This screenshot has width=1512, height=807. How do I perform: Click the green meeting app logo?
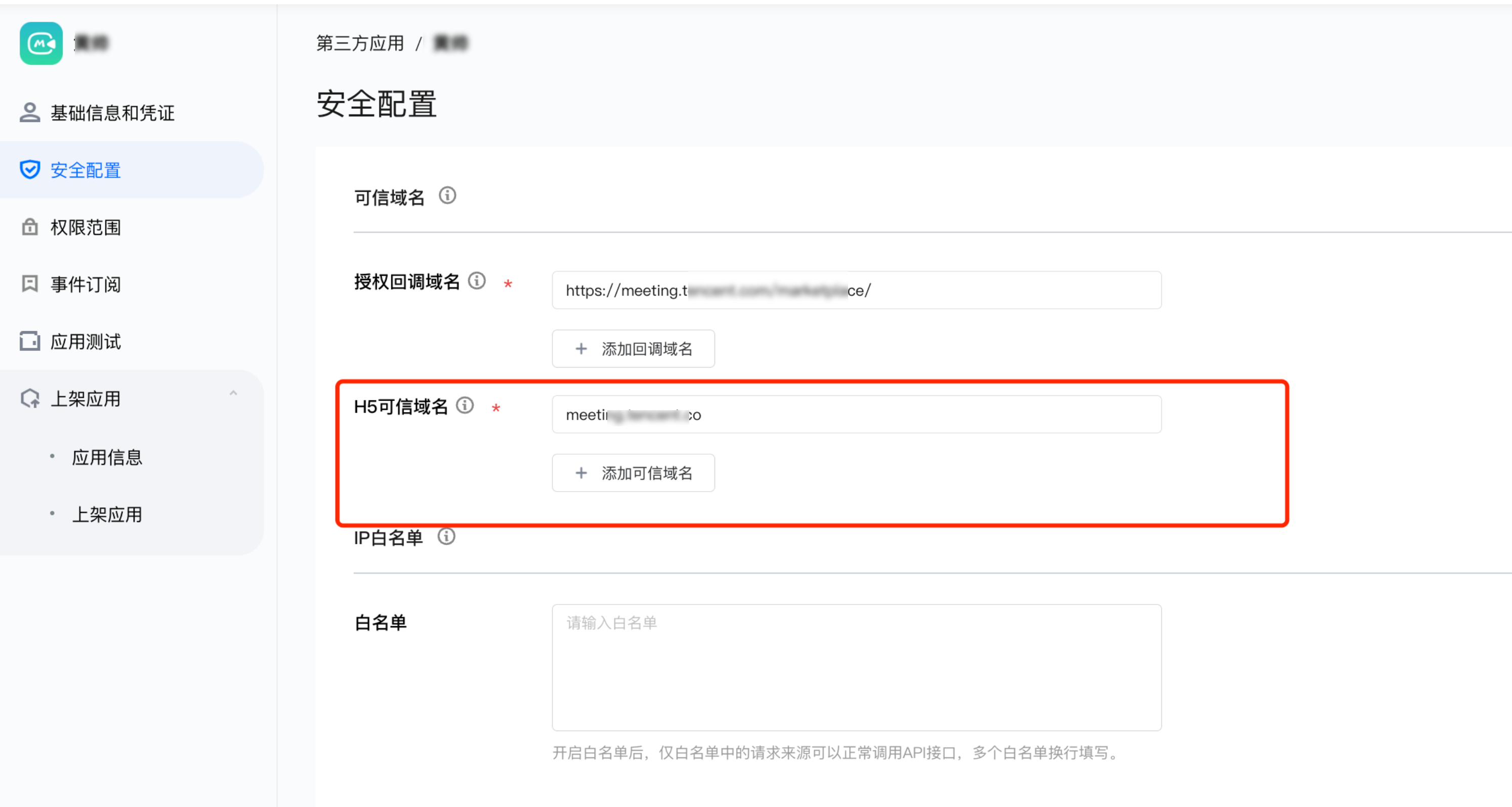[x=41, y=44]
